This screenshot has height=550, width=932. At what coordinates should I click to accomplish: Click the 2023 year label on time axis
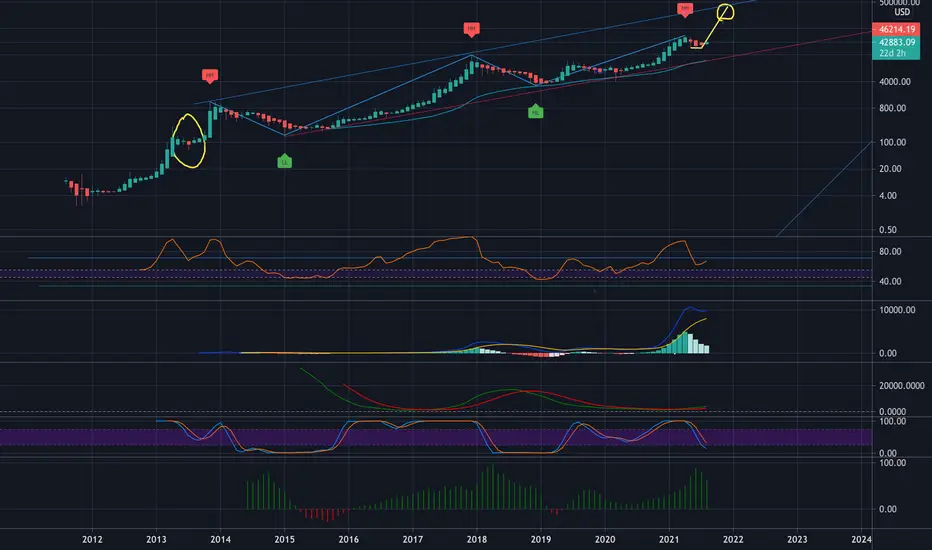point(798,540)
